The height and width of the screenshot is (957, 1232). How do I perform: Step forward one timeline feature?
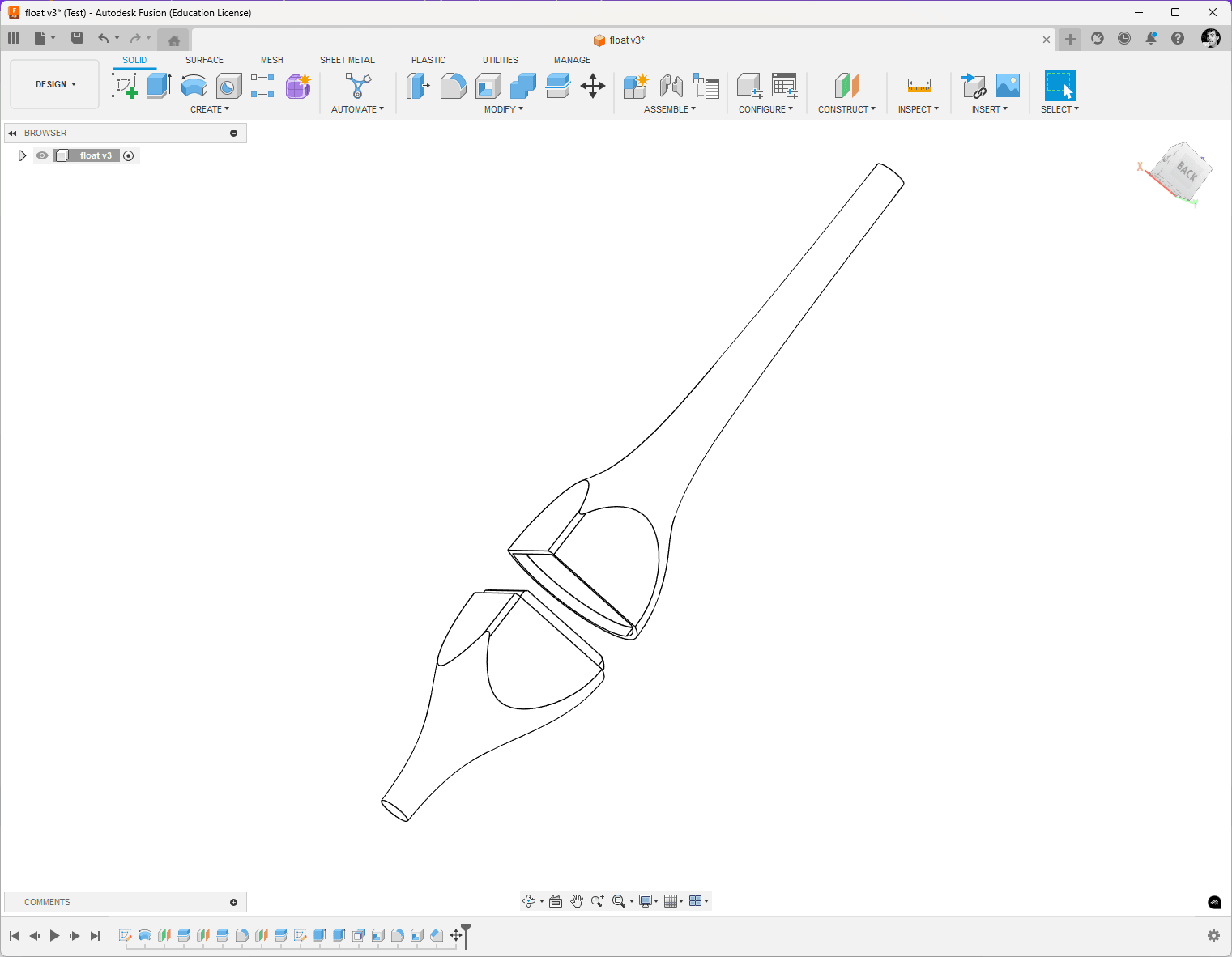point(75,936)
